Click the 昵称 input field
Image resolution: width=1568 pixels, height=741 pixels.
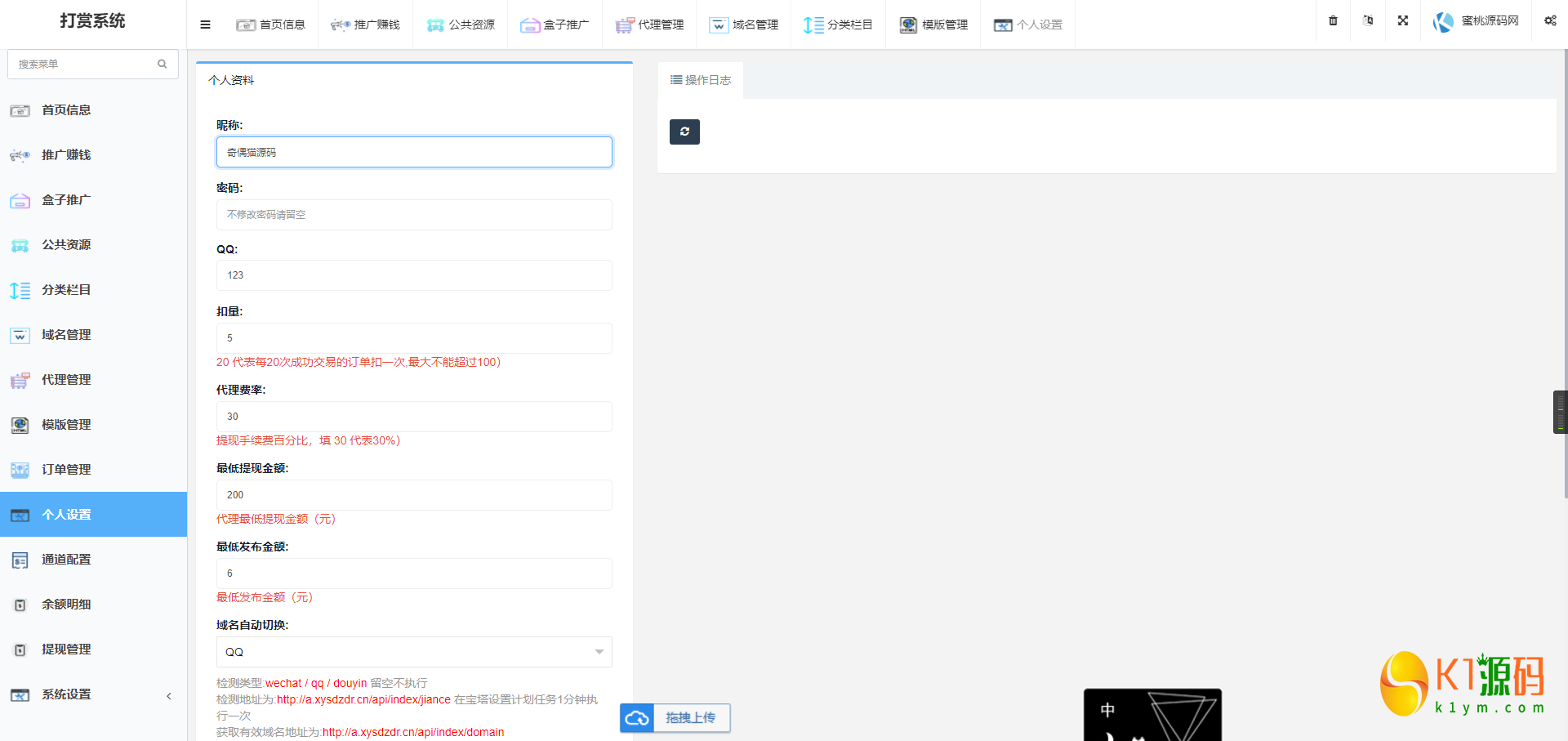click(414, 152)
